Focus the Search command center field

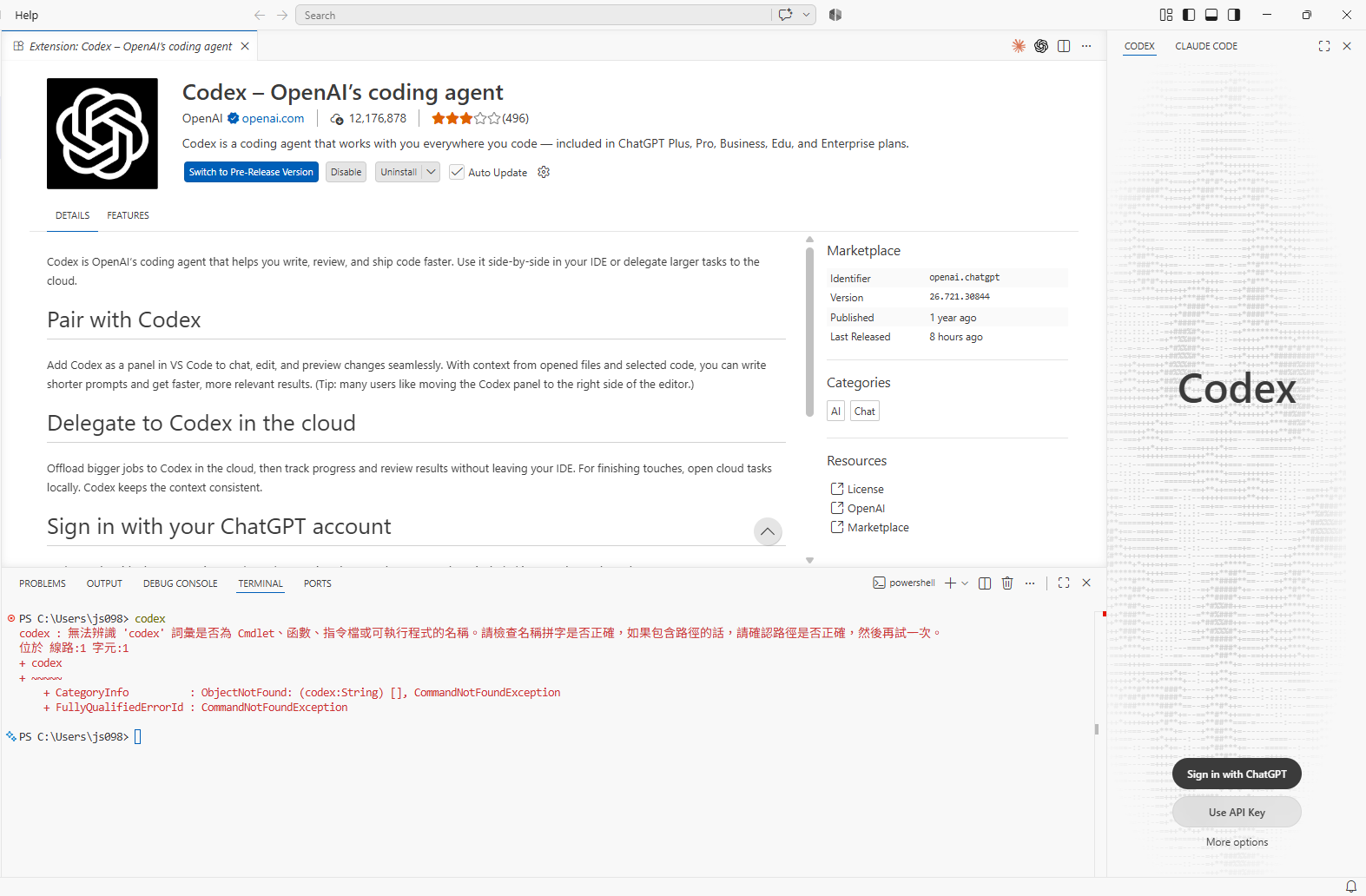[533, 15]
